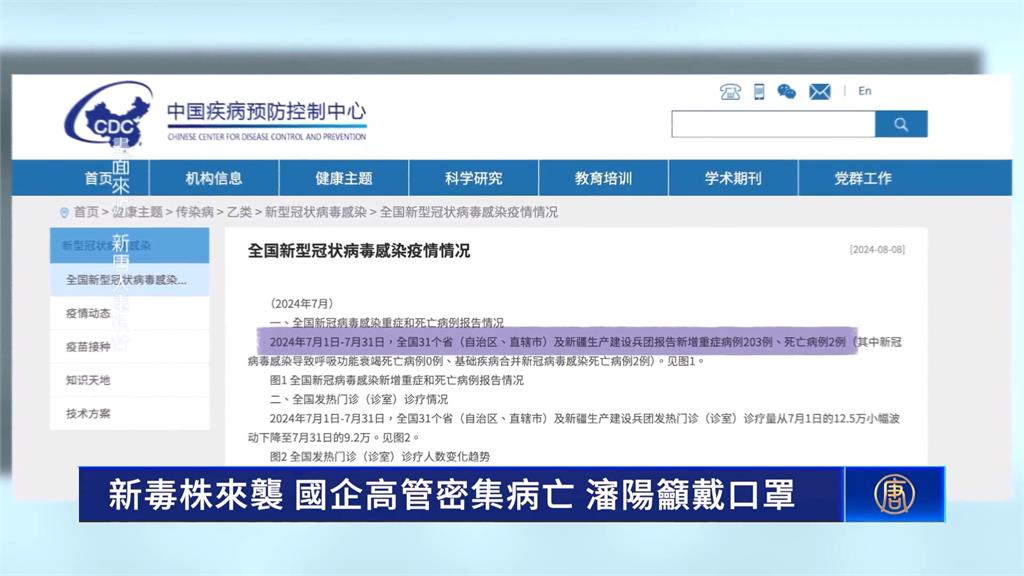1024x576 pixels.
Task: Click caption 图2 全国发热门诊（诊室）诊疗人数变化趋势
Action: point(379,456)
